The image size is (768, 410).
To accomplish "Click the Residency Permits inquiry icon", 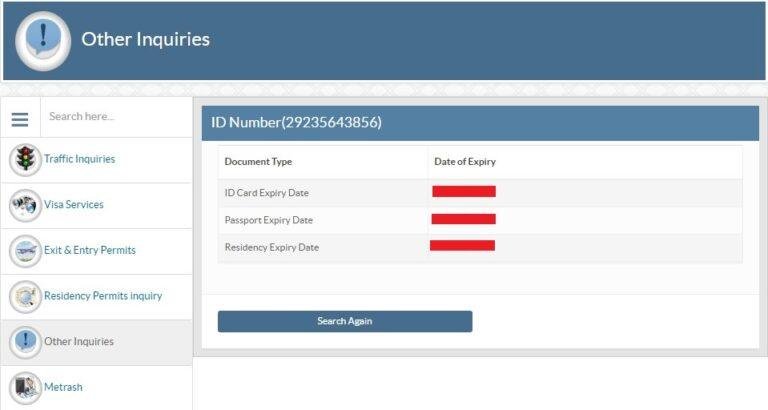I will (24, 297).
